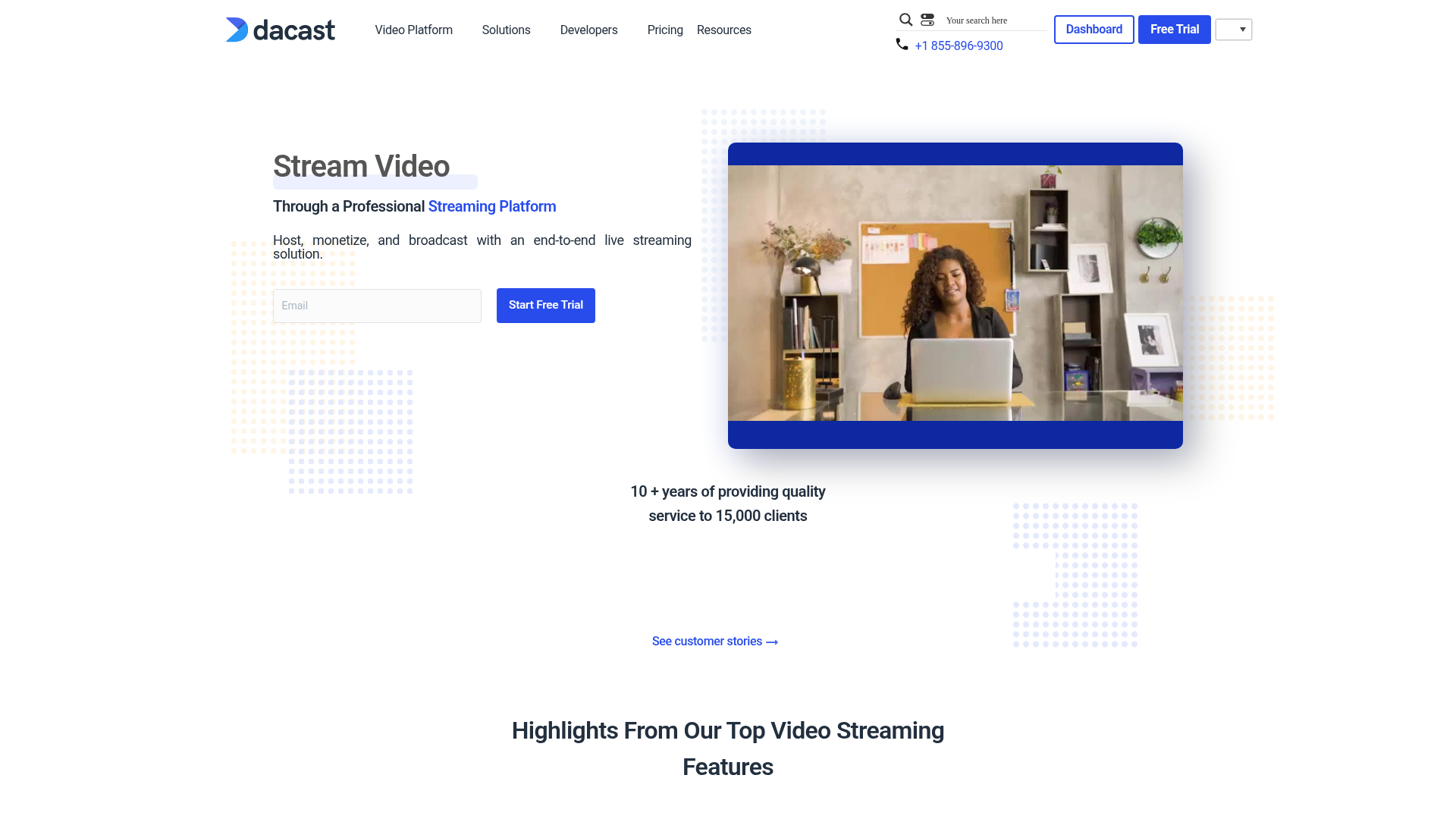Expand the Video Platform menu
Viewport: 1456px width, 819px height.
click(x=413, y=30)
